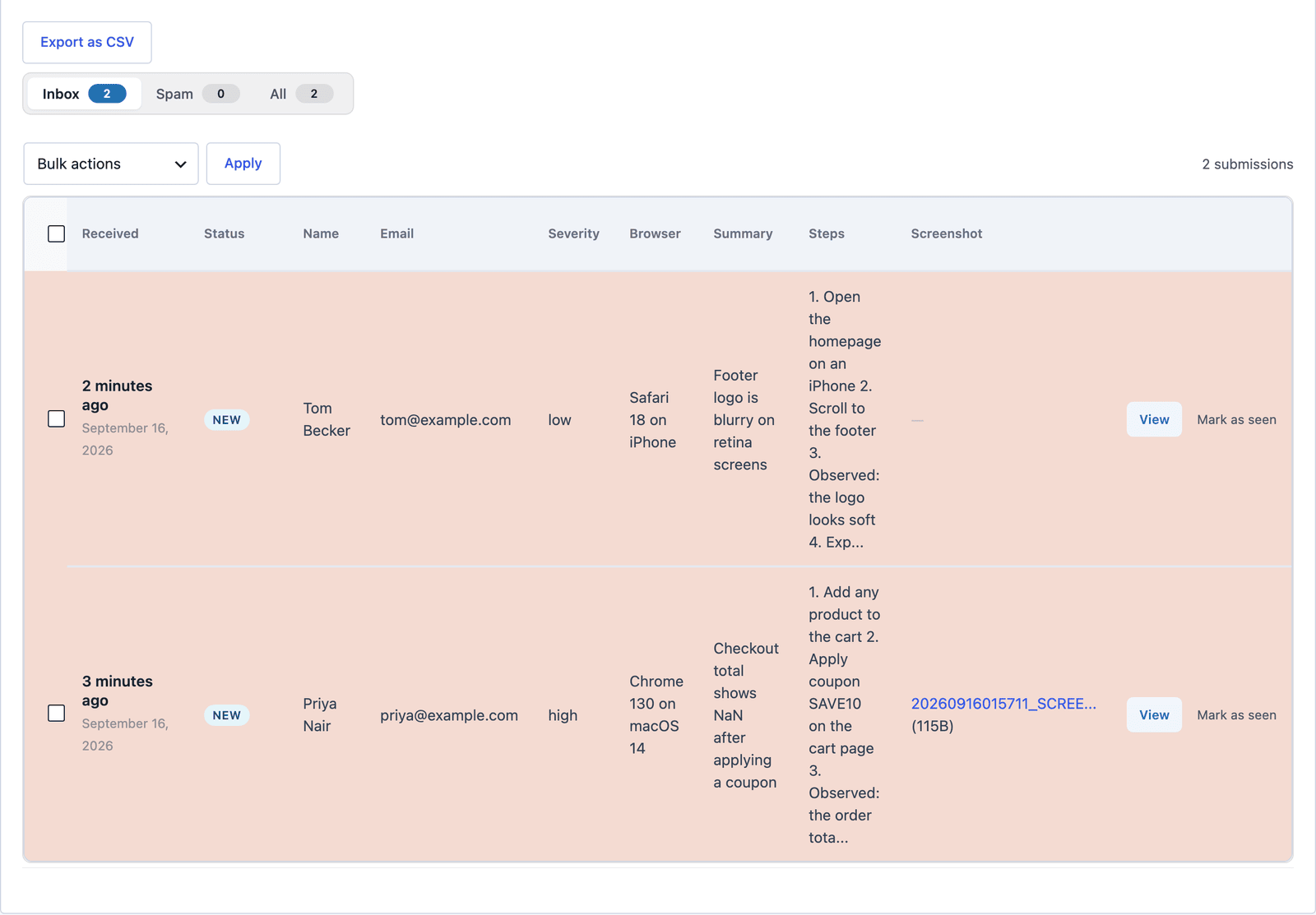Check the Tom Becker row checkbox

tap(56, 419)
